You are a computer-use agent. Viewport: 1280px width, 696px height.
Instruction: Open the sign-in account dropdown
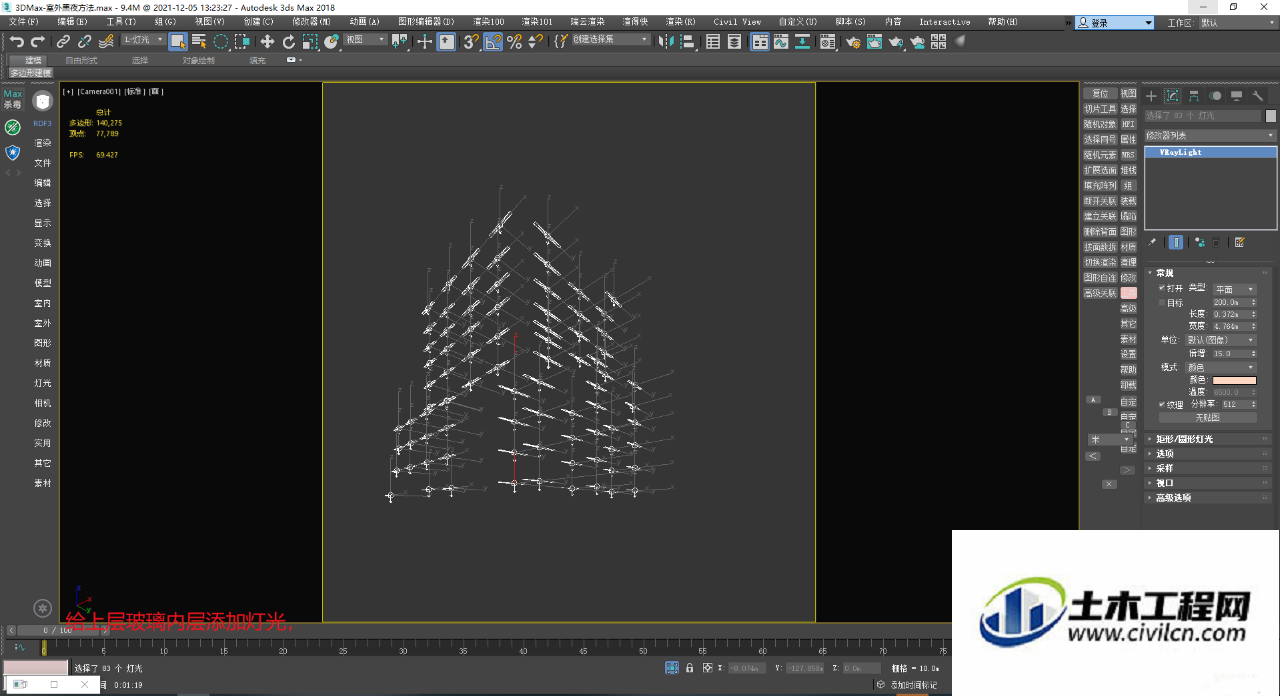click(x=1115, y=22)
